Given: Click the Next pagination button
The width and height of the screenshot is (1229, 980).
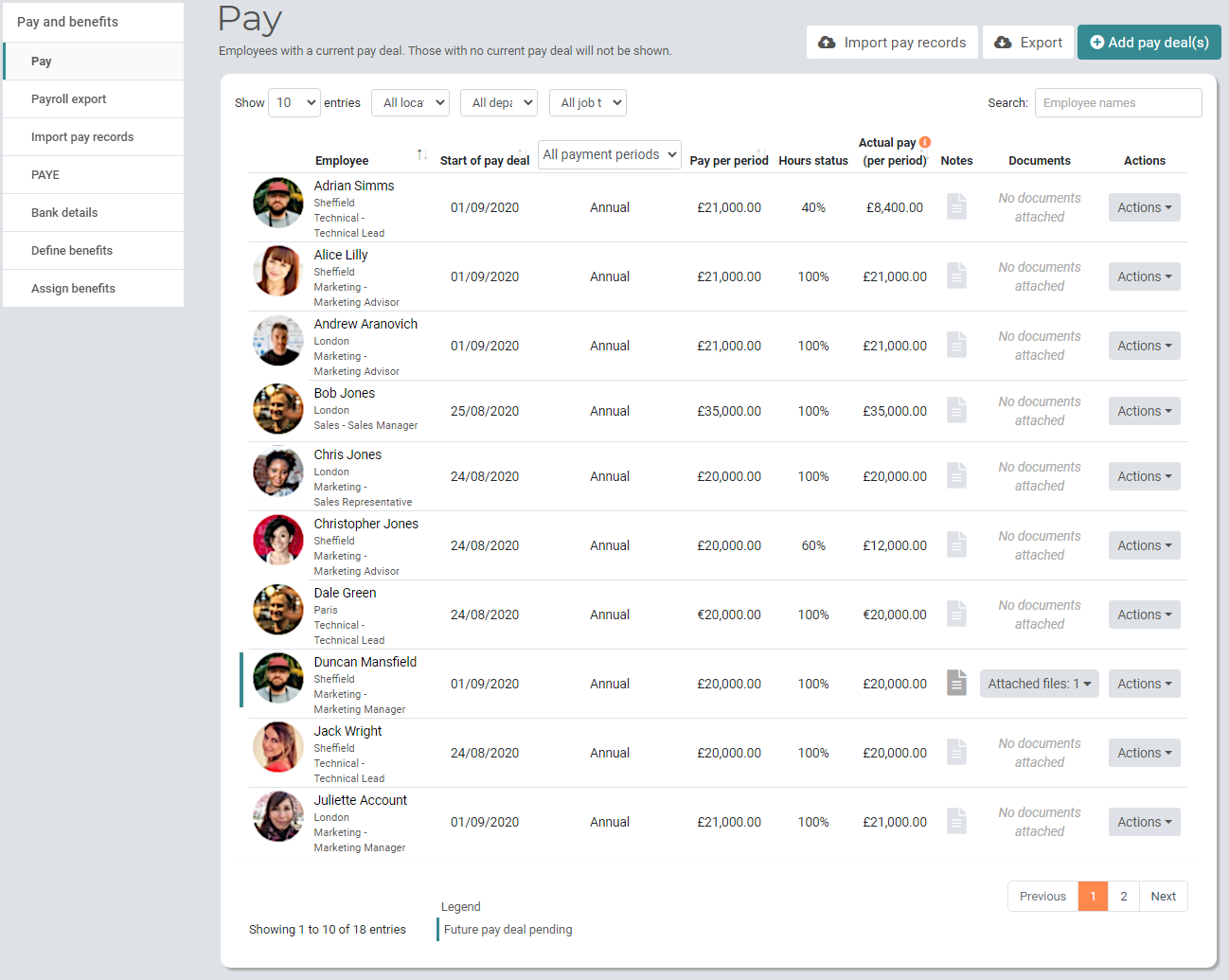Looking at the screenshot, I should click(x=1163, y=896).
